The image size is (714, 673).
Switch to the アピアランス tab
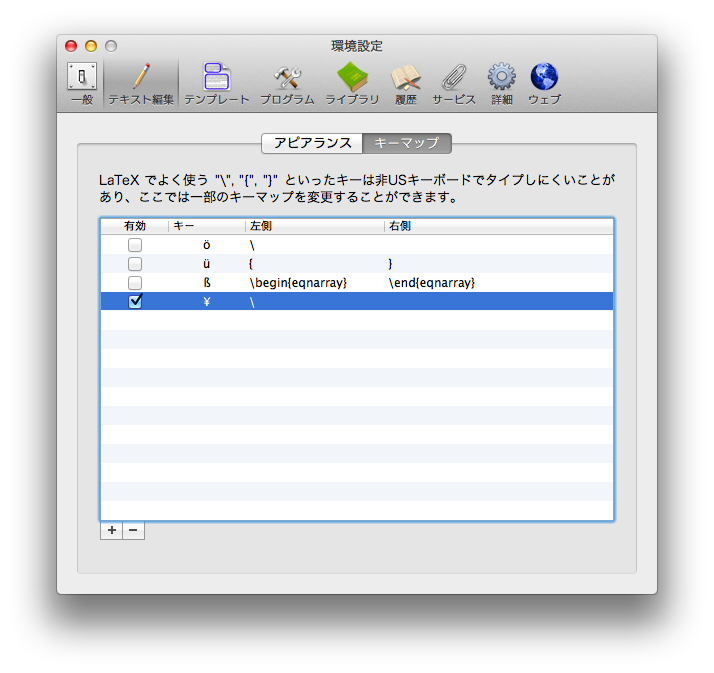312,143
